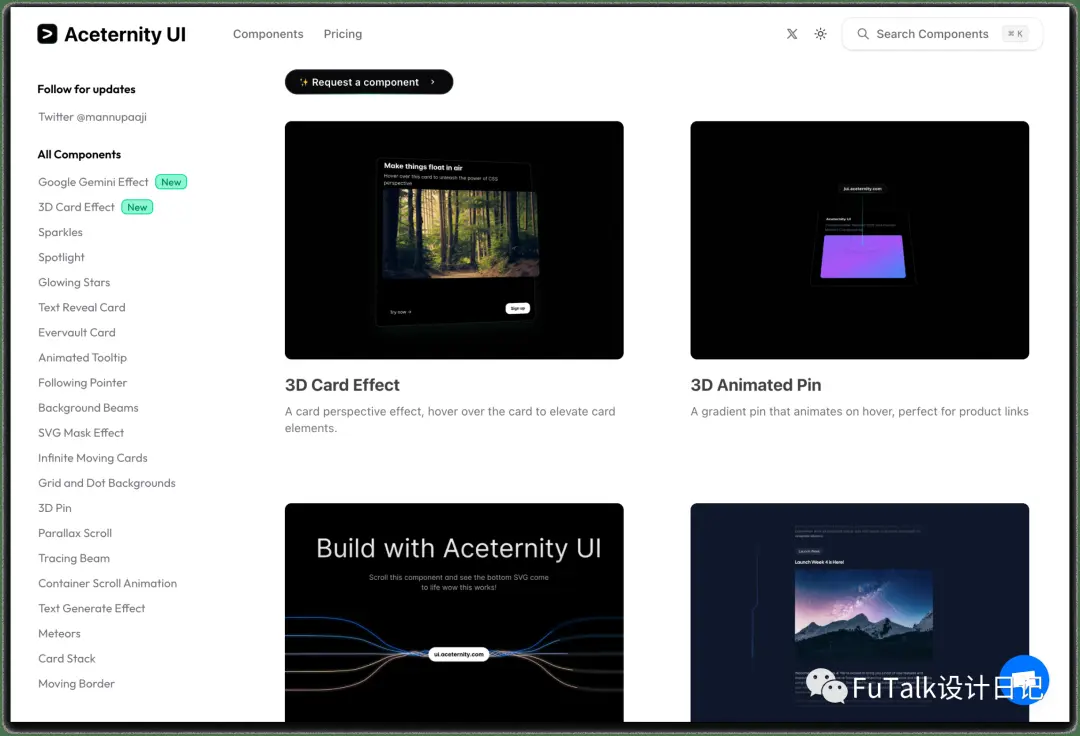Open Text Generate Effect component
The width and height of the screenshot is (1080, 736).
click(x=92, y=609)
